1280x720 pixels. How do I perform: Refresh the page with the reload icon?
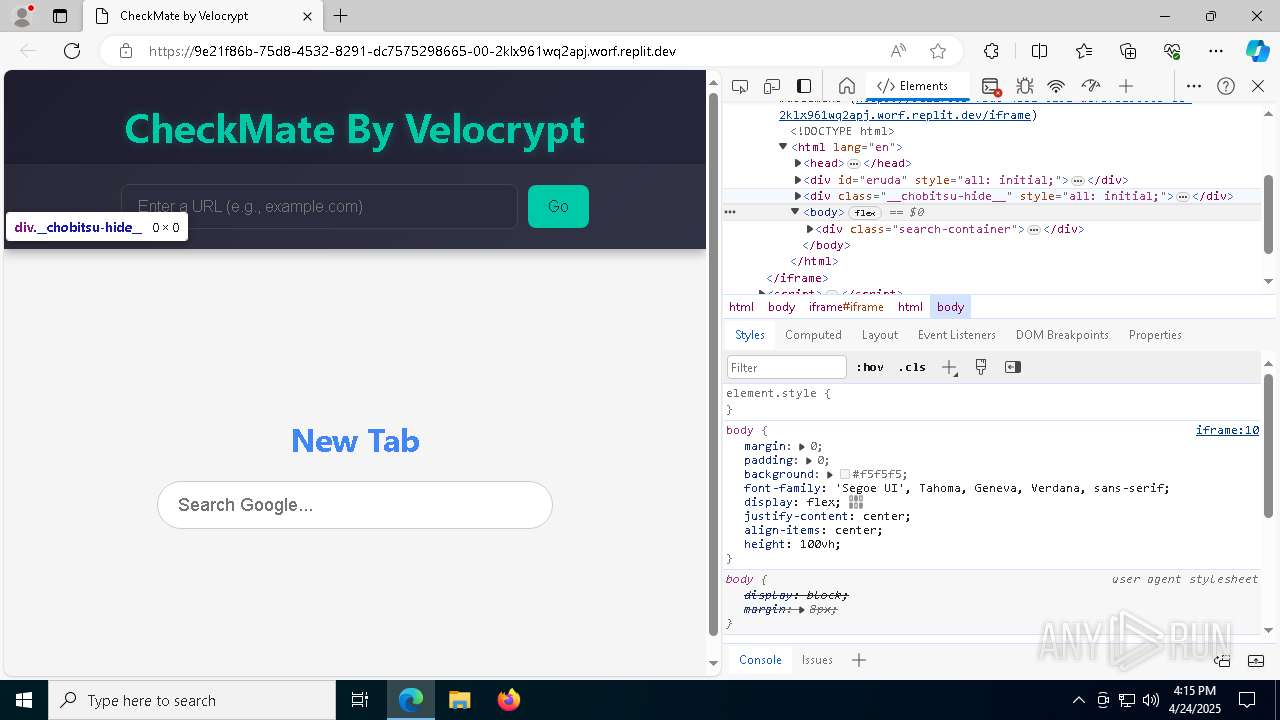(x=72, y=51)
